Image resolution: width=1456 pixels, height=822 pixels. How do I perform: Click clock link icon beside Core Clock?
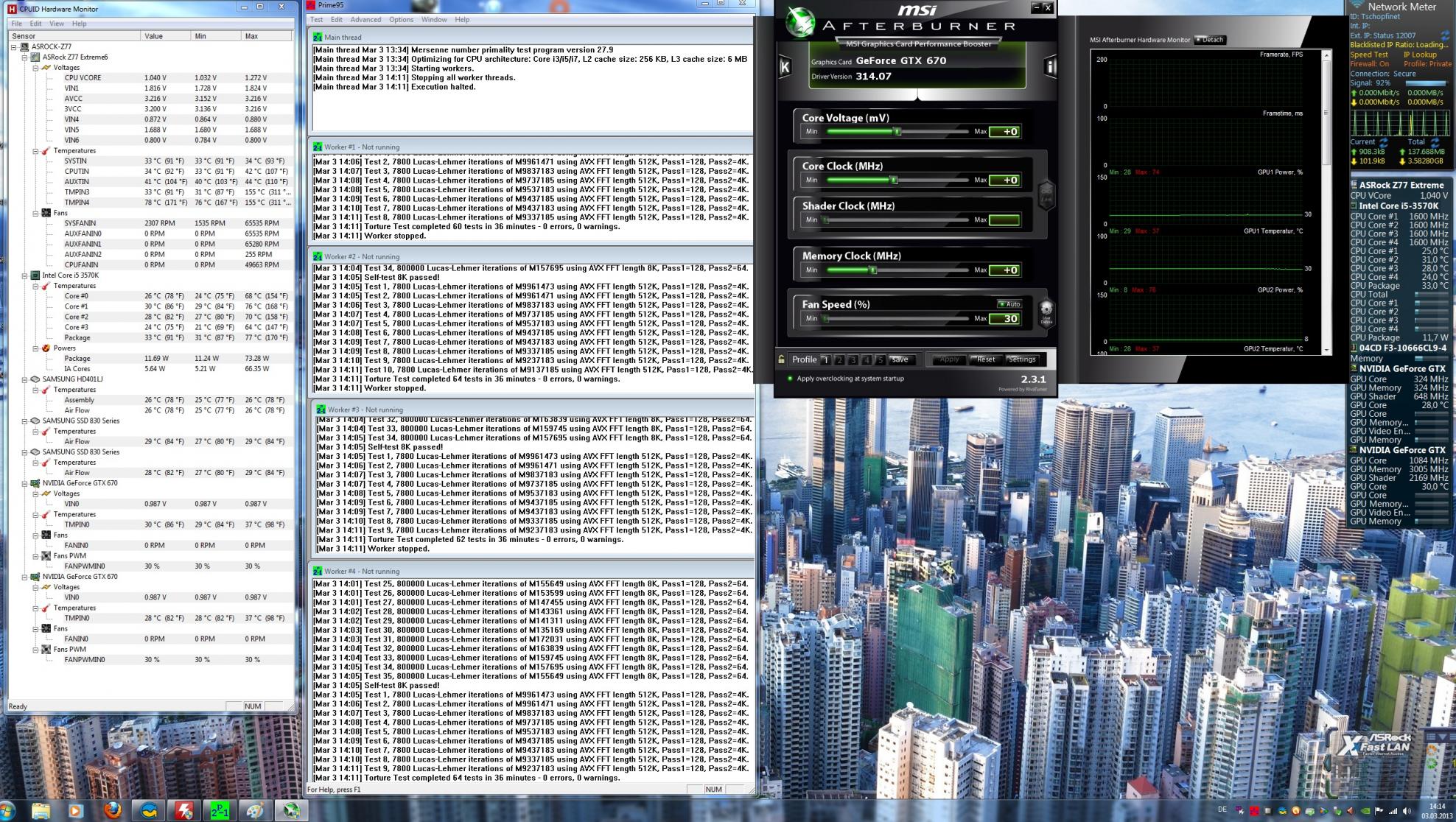click(x=1046, y=194)
